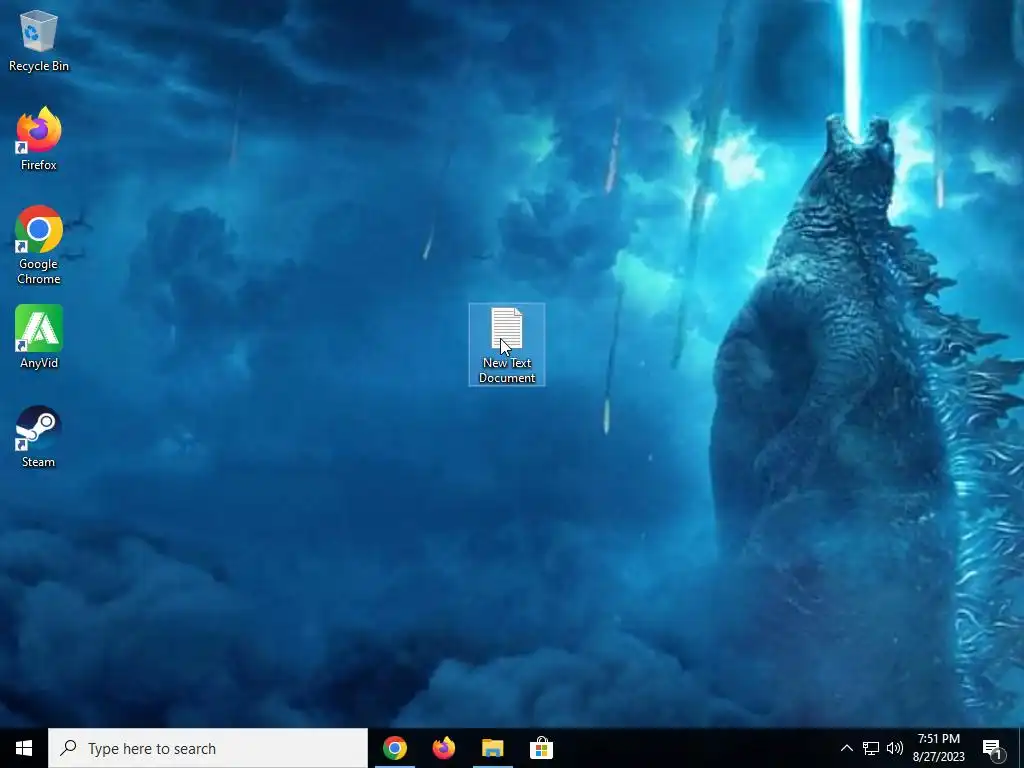The width and height of the screenshot is (1024, 768).
Task: Click the Show Desktop strip at the taskbar's end
Action: click(x=1020, y=748)
